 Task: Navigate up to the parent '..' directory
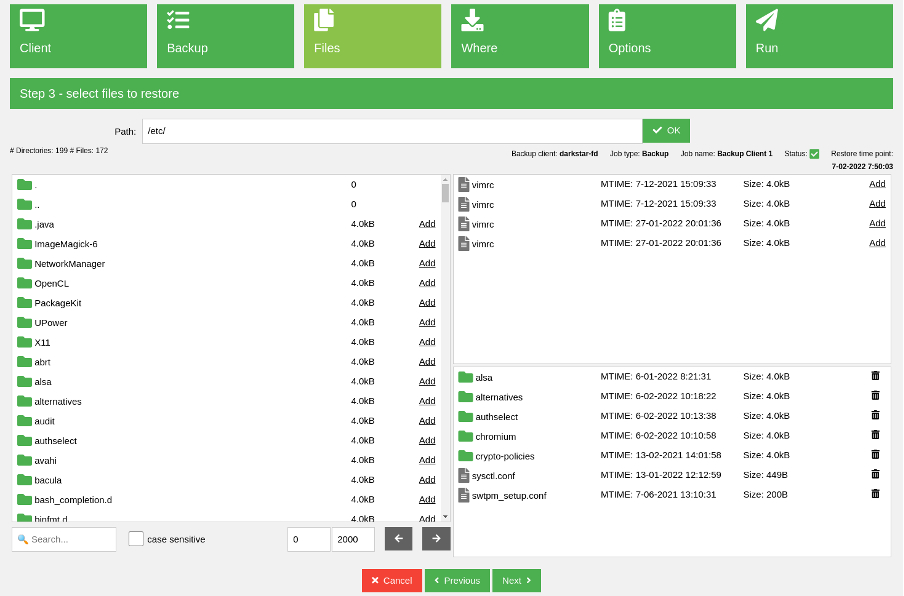tap(37, 204)
